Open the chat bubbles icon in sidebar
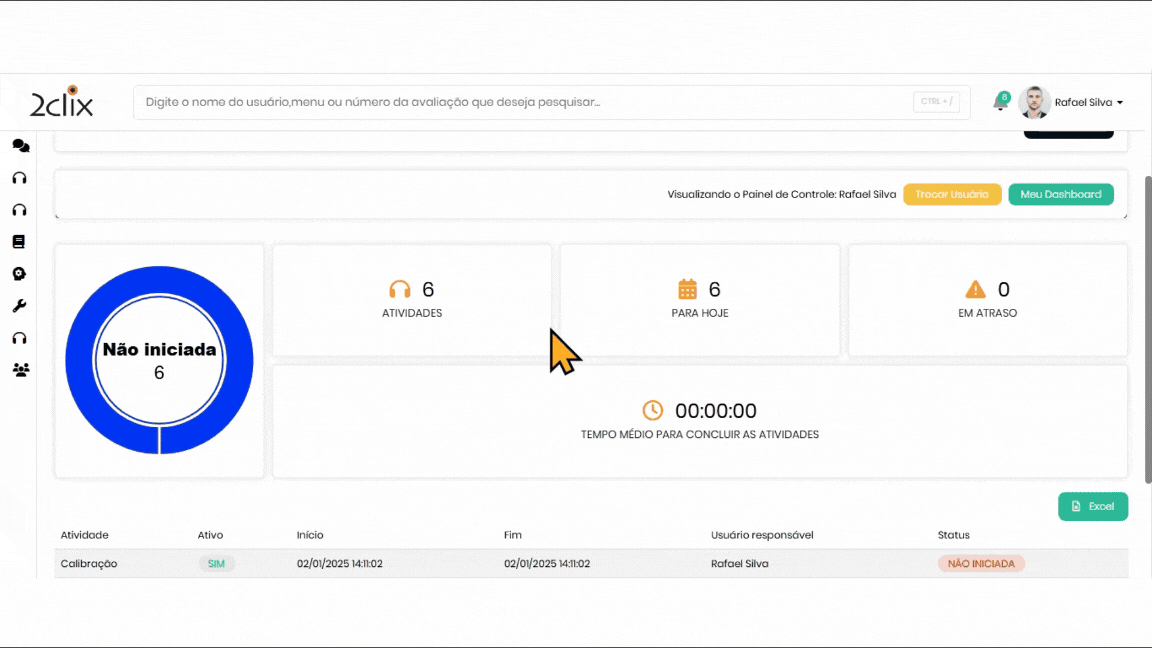 click(20, 146)
